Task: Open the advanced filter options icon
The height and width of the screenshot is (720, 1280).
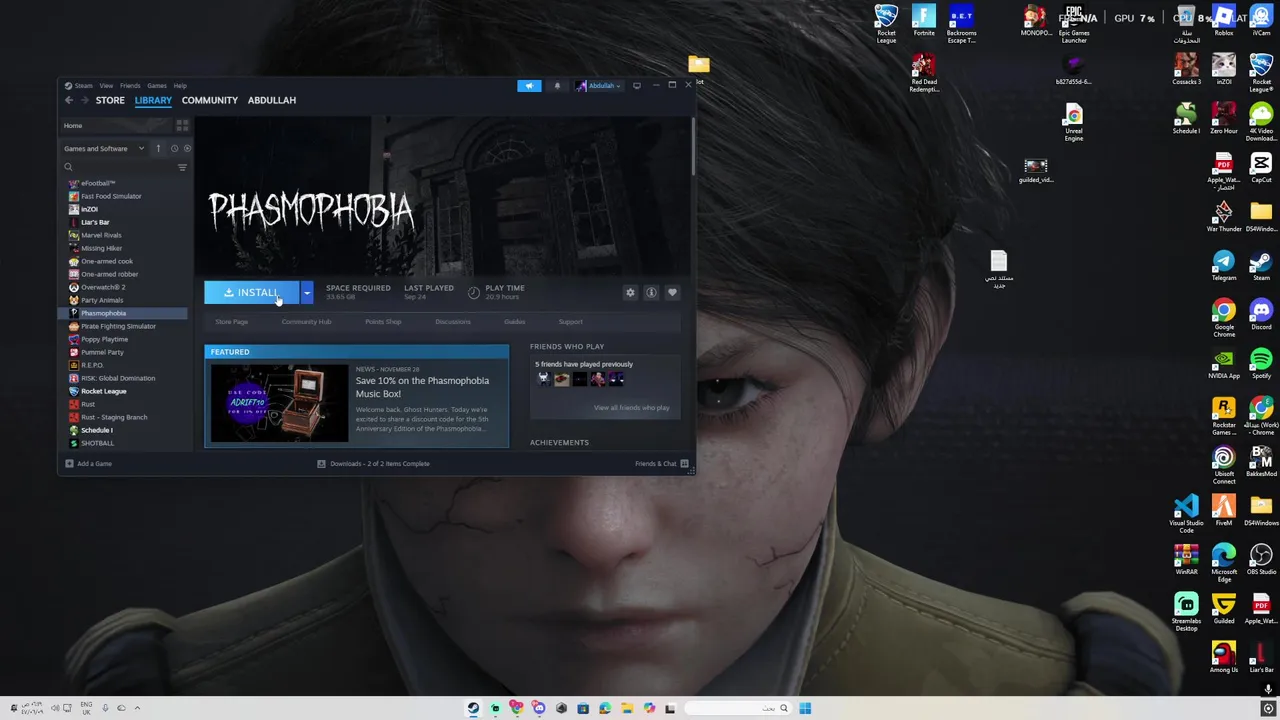Action: (182, 167)
